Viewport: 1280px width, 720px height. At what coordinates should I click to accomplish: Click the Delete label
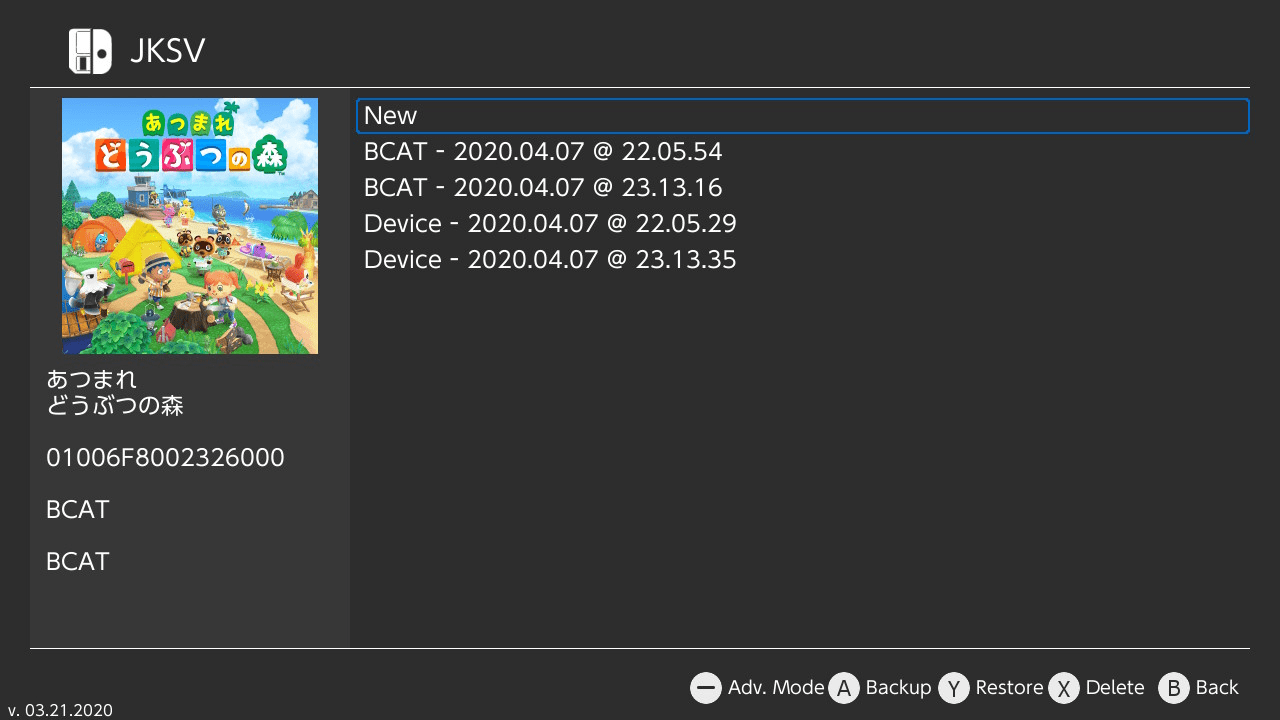(1115, 688)
